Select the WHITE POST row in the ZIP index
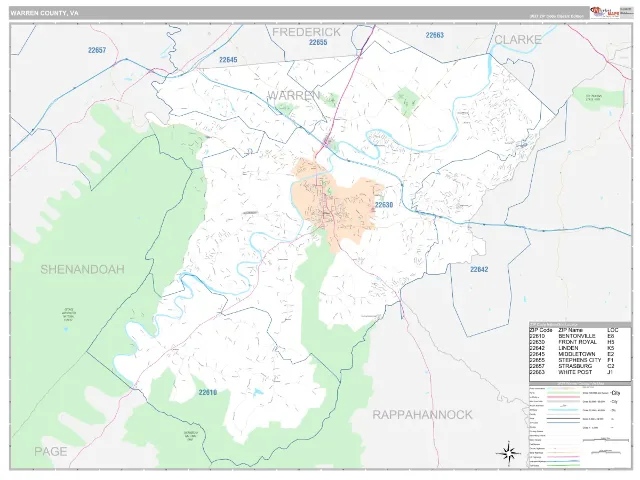640x480 pixels. [580, 372]
